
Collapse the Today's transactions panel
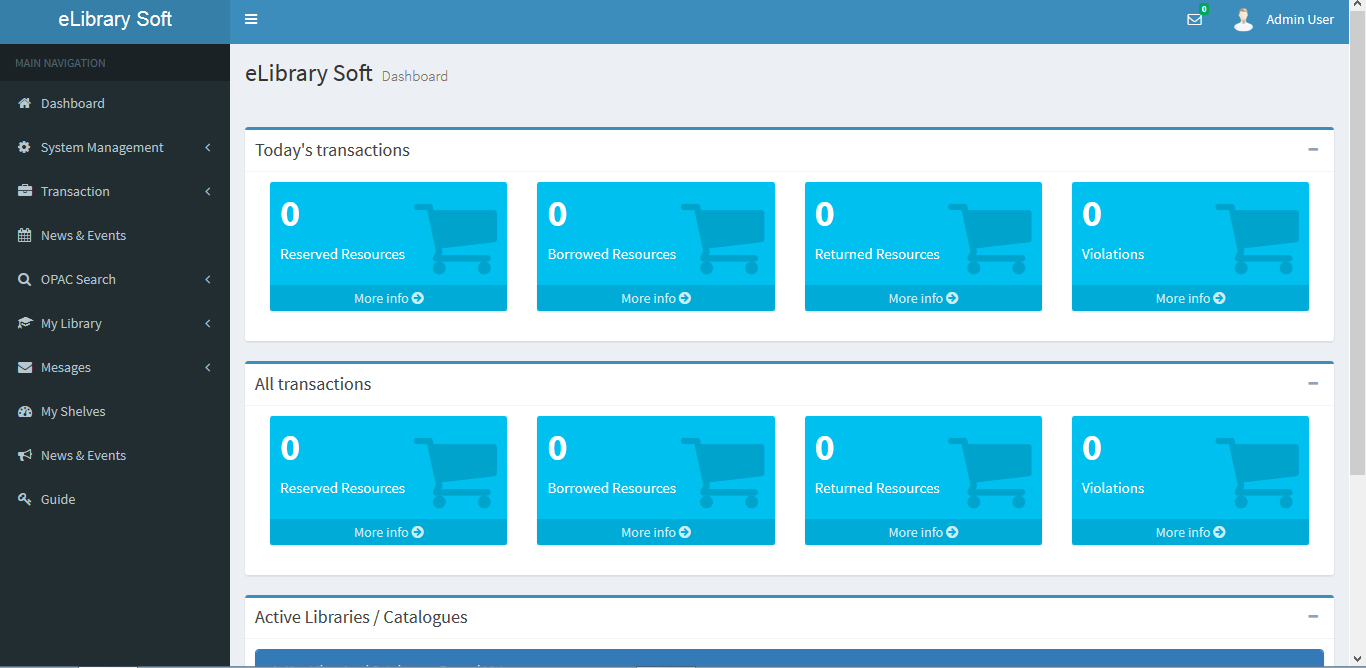(1313, 149)
